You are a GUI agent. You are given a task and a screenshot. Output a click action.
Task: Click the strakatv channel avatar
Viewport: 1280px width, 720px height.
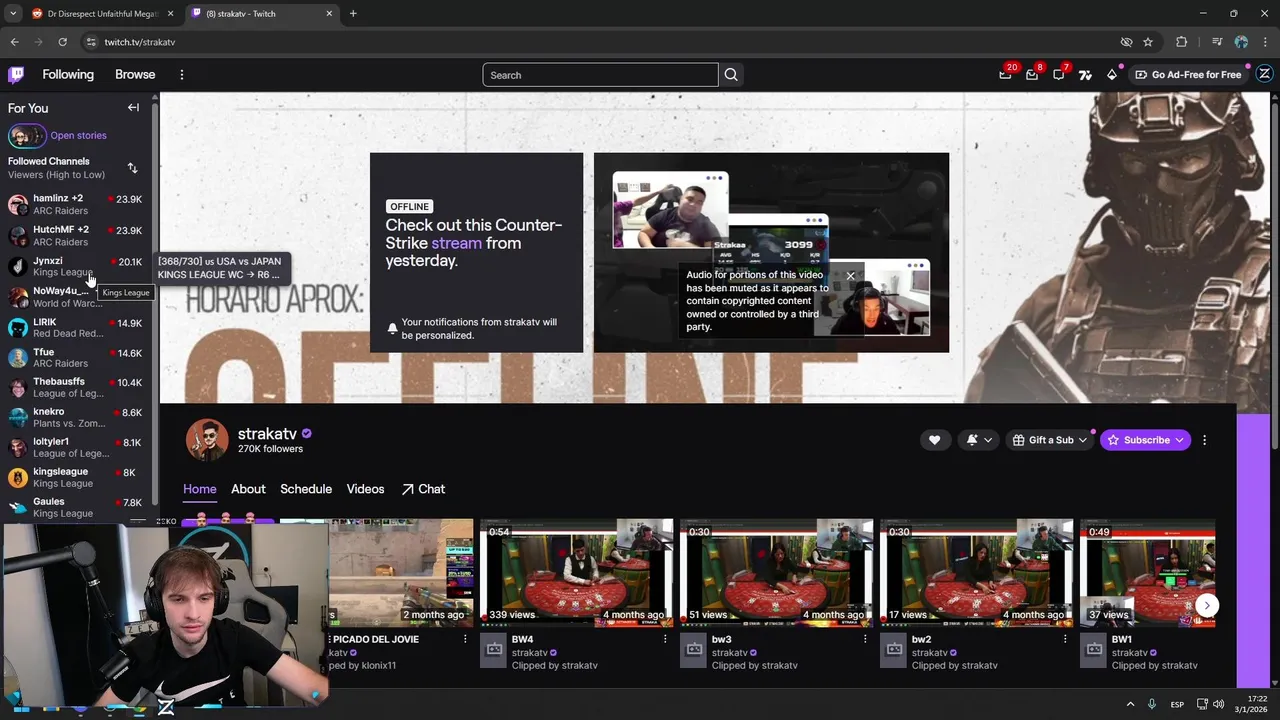(207, 440)
